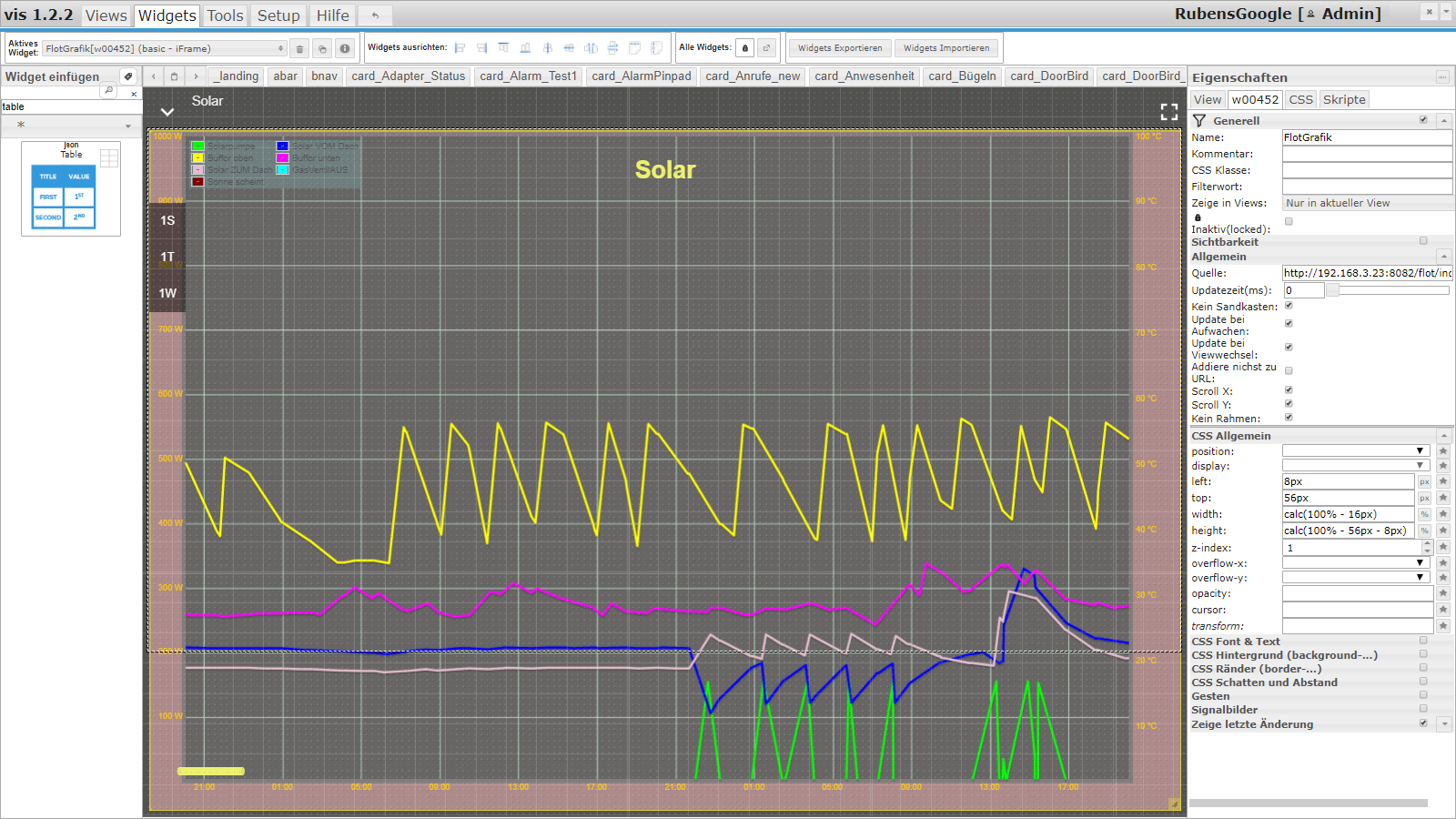The image size is (1456, 819).
Task: Open the Tools menu
Action: tap(225, 15)
